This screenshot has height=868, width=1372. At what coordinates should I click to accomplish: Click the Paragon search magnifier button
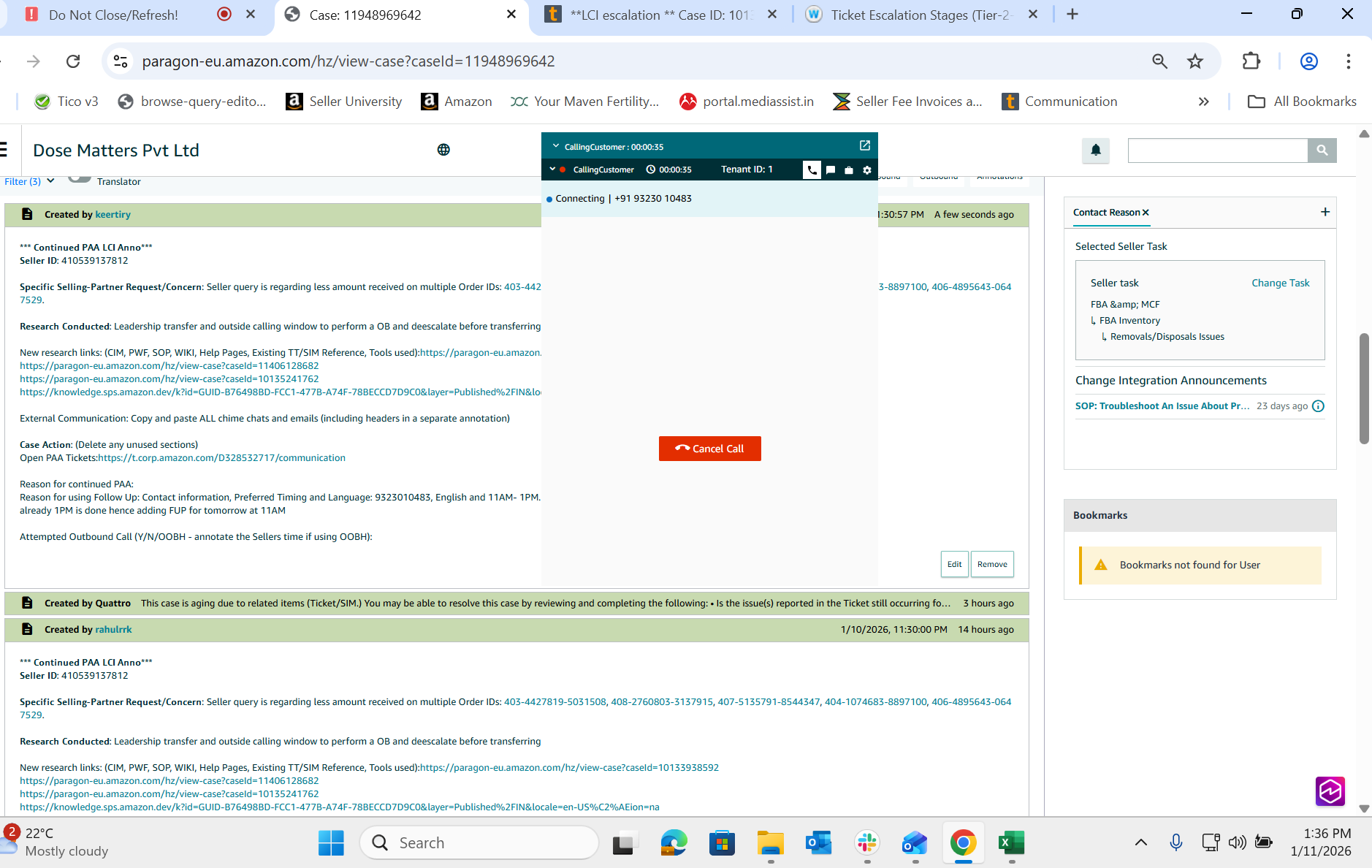1322,150
